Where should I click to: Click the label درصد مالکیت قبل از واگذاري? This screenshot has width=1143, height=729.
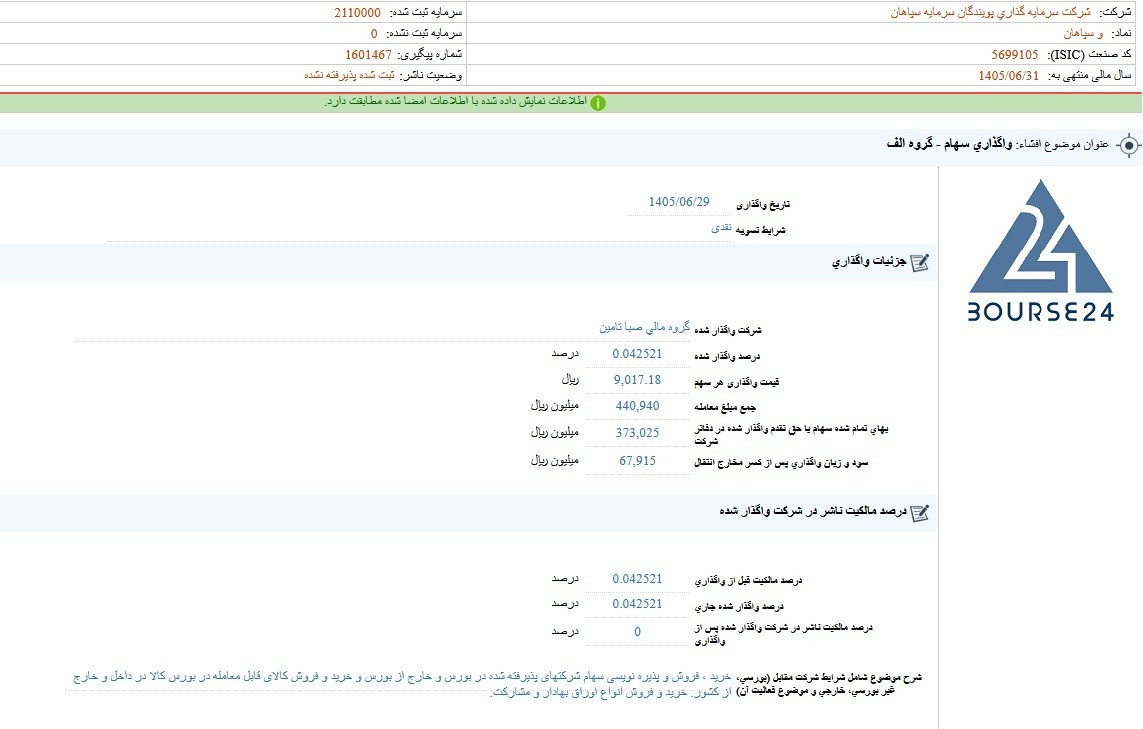[748, 581]
